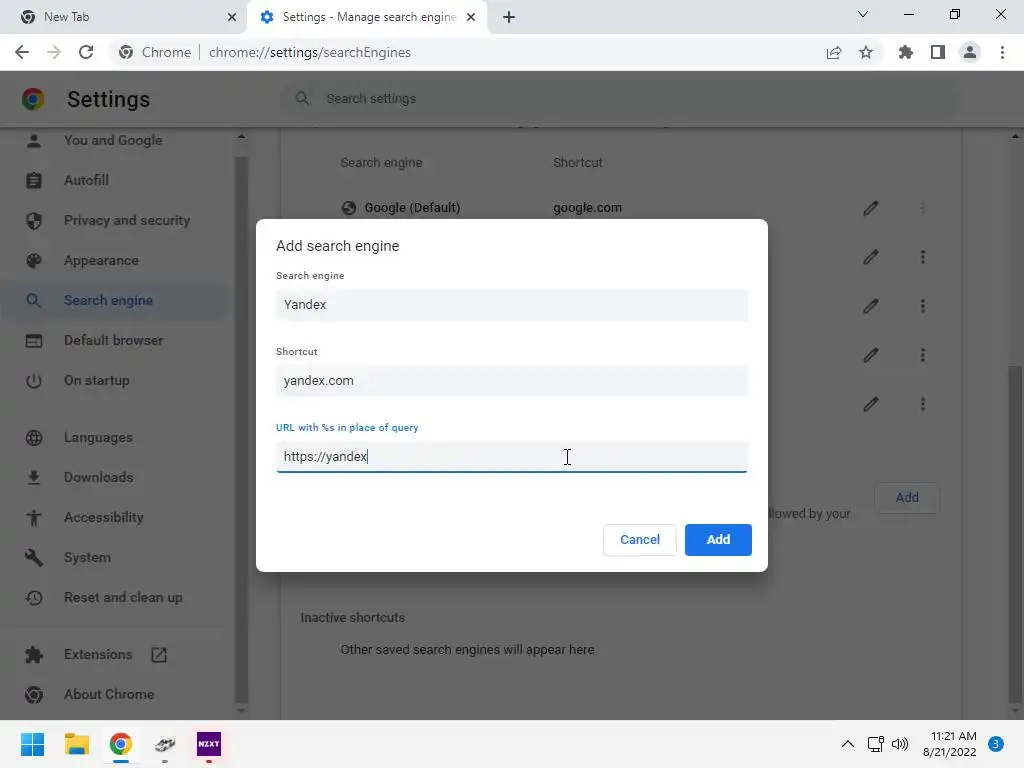Open the notifications badge showing 3
This screenshot has height=768, width=1024.
coord(996,744)
